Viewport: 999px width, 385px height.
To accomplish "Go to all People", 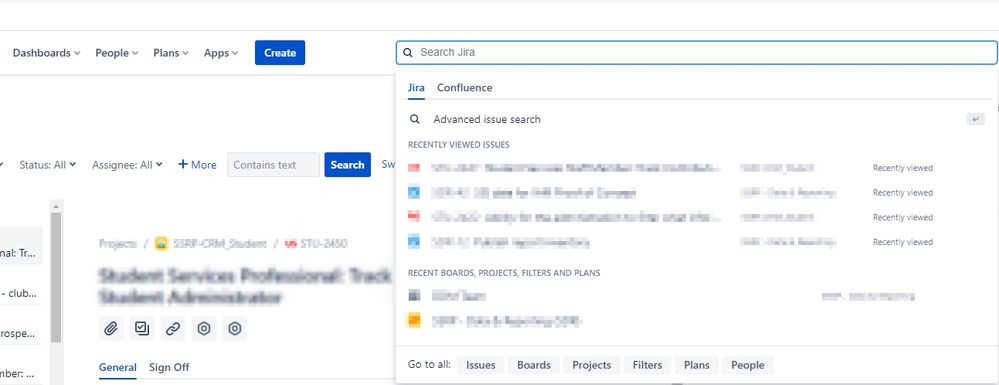I will coord(747,365).
